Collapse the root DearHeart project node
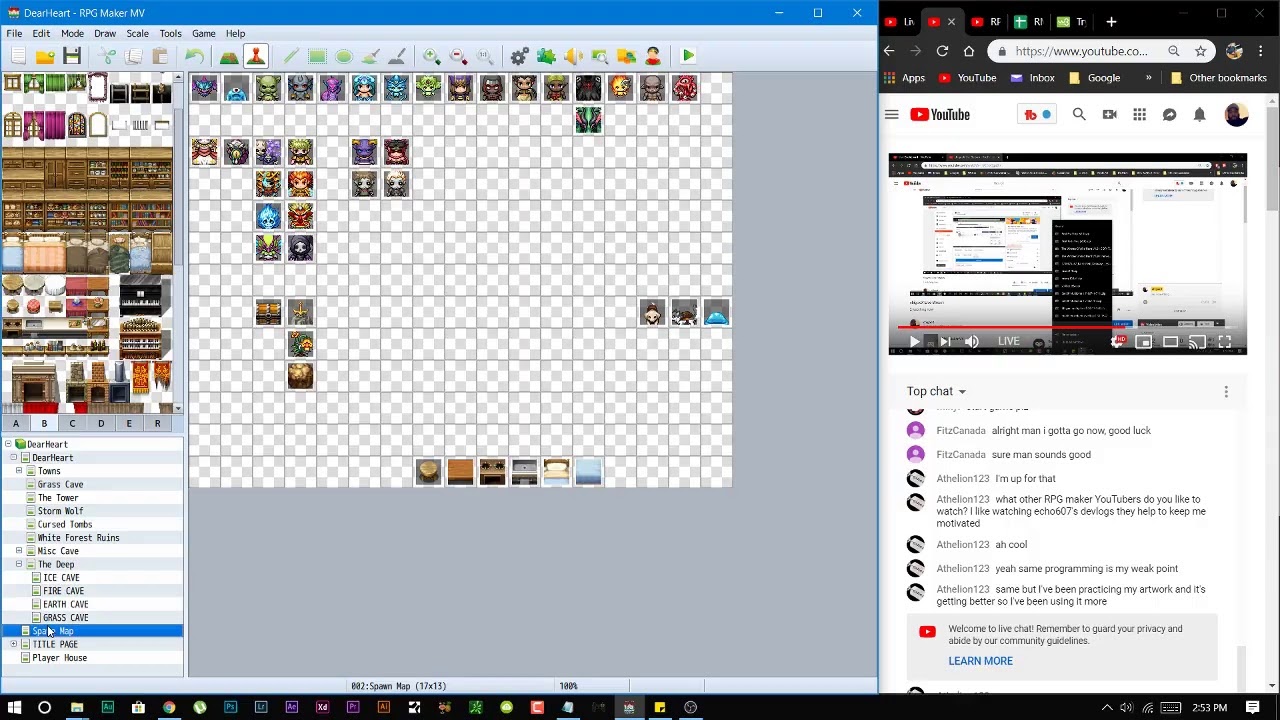This screenshot has height=720, width=1280. point(7,444)
